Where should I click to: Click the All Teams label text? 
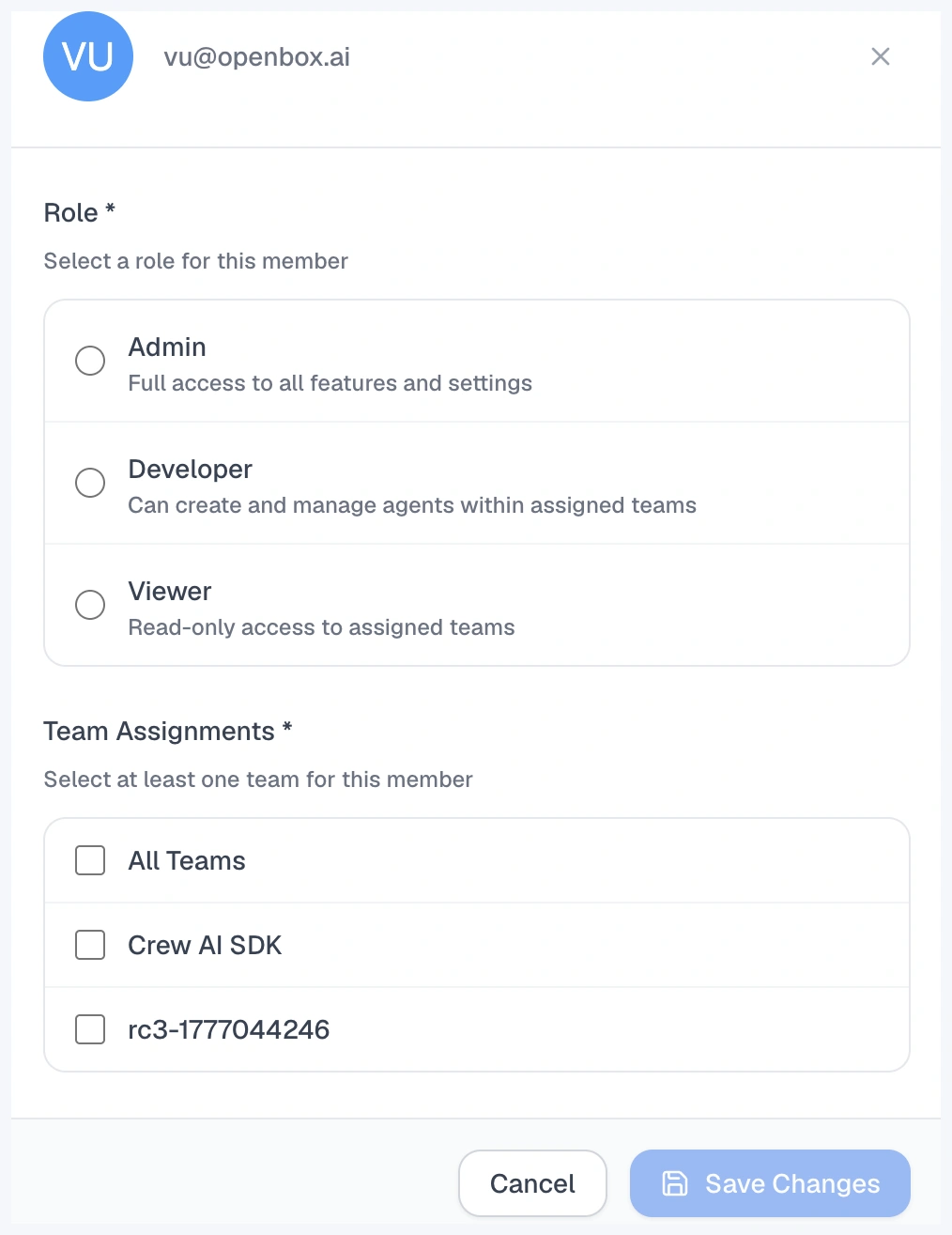point(187,860)
